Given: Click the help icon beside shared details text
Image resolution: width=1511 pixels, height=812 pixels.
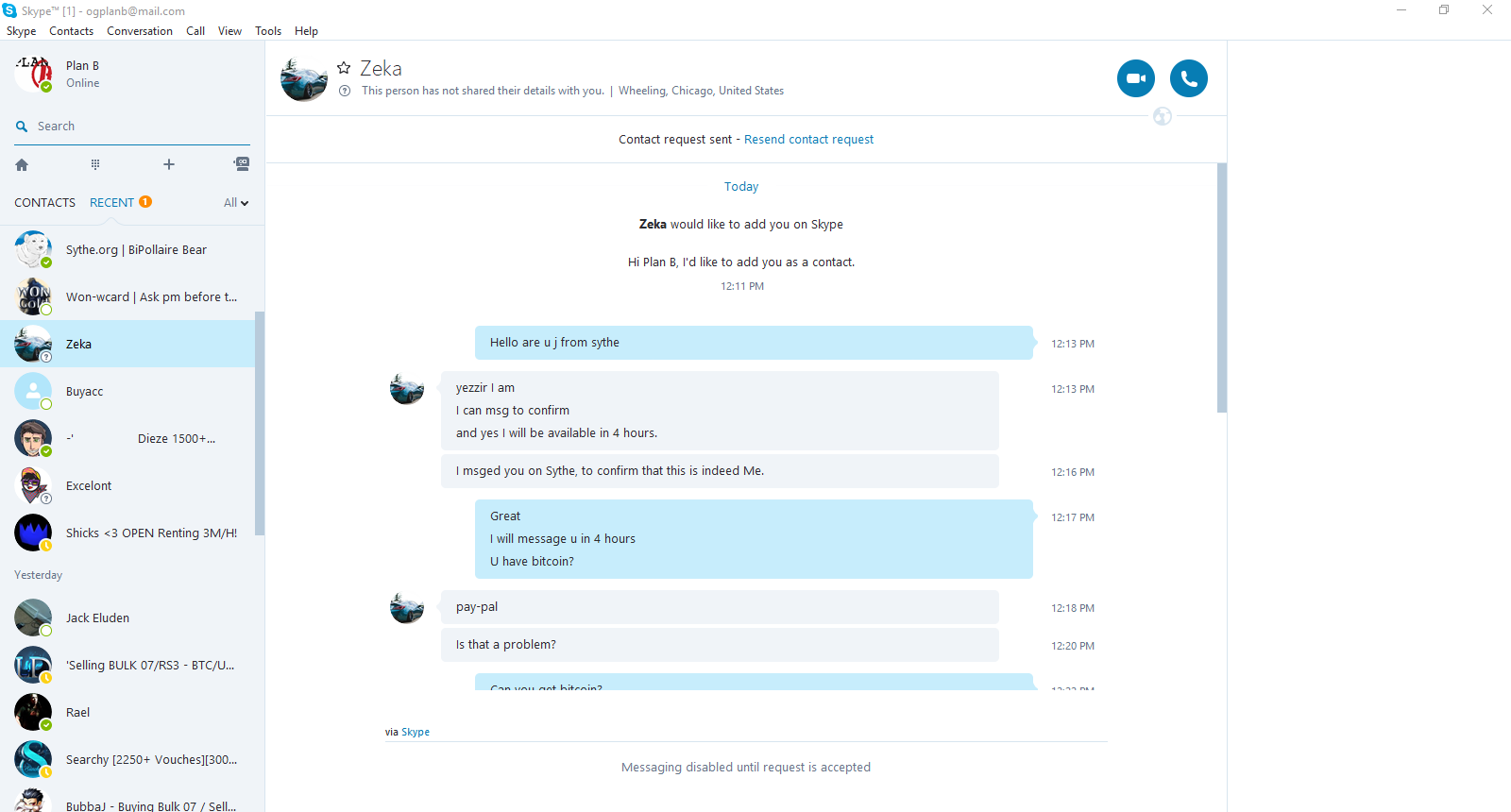Looking at the screenshot, I should 345,91.
